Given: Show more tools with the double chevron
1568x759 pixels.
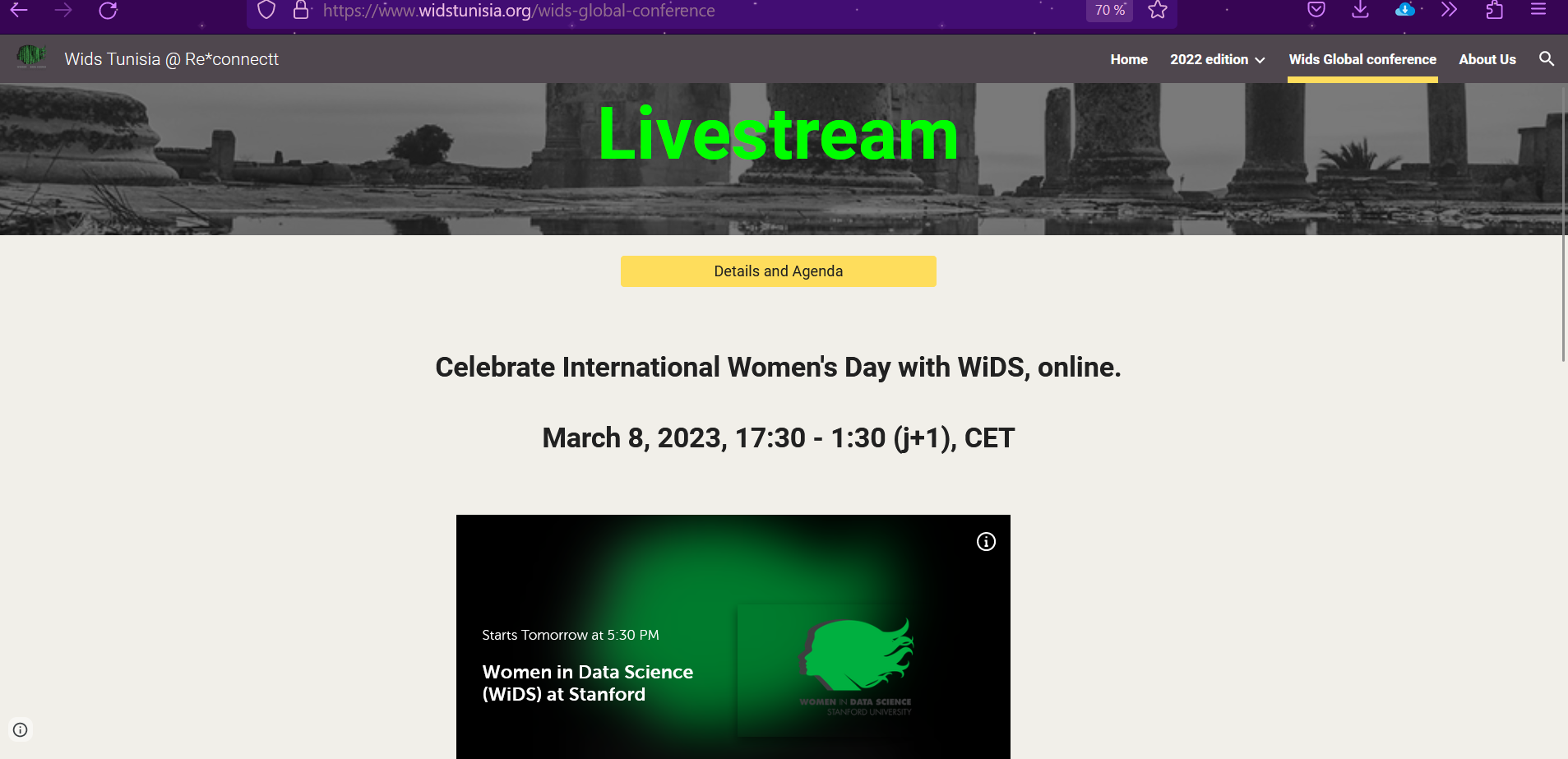Looking at the screenshot, I should click(1450, 10).
